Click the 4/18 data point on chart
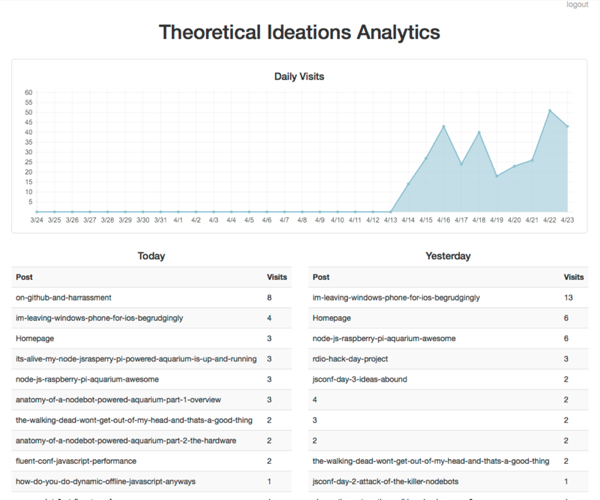 (479, 132)
